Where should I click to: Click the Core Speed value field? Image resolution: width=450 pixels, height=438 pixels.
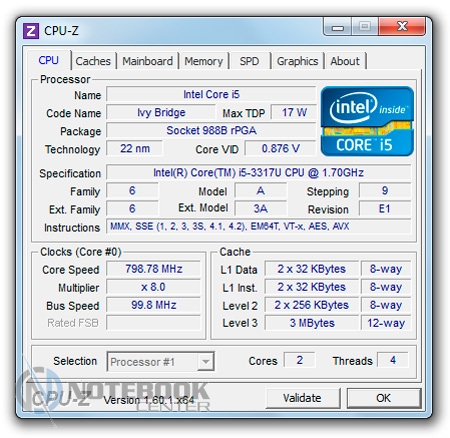154,269
